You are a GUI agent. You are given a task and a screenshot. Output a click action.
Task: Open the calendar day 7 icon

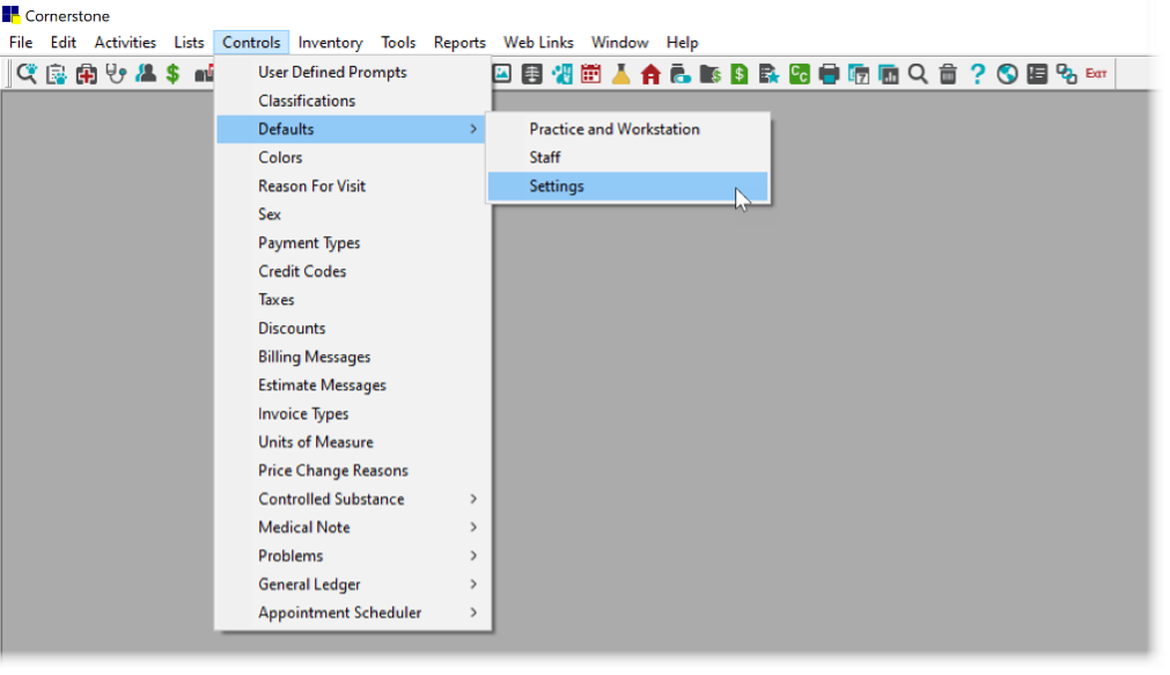point(859,74)
